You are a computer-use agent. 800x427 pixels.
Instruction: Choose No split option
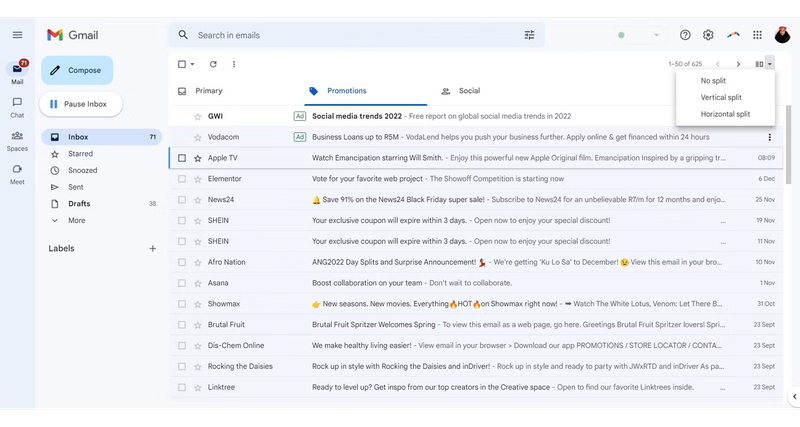pyautogui.click(x=713, y=81)
